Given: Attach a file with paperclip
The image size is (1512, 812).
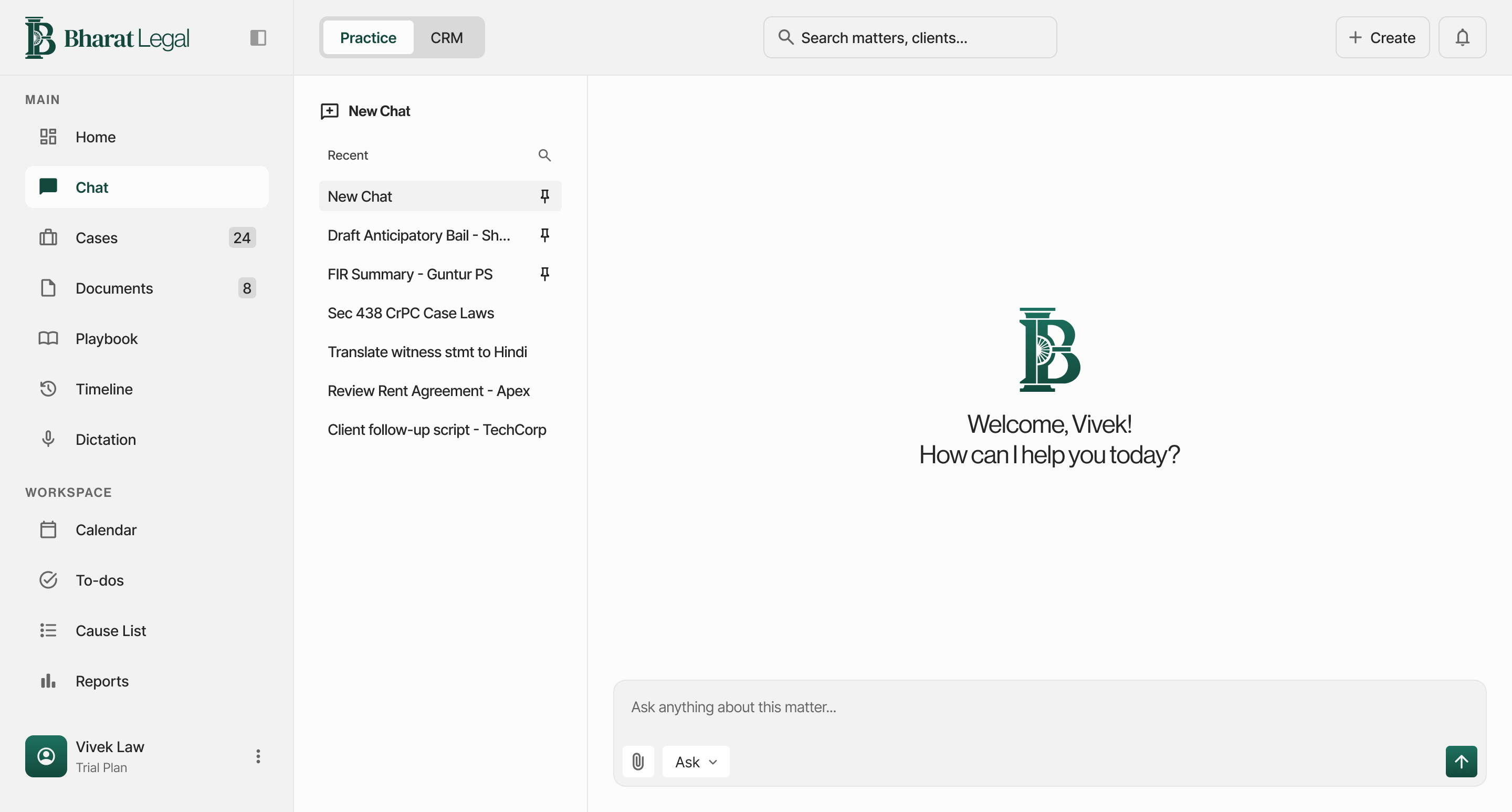Looking at the screenshot, I should pyautogui.click(x=638, y=762).
